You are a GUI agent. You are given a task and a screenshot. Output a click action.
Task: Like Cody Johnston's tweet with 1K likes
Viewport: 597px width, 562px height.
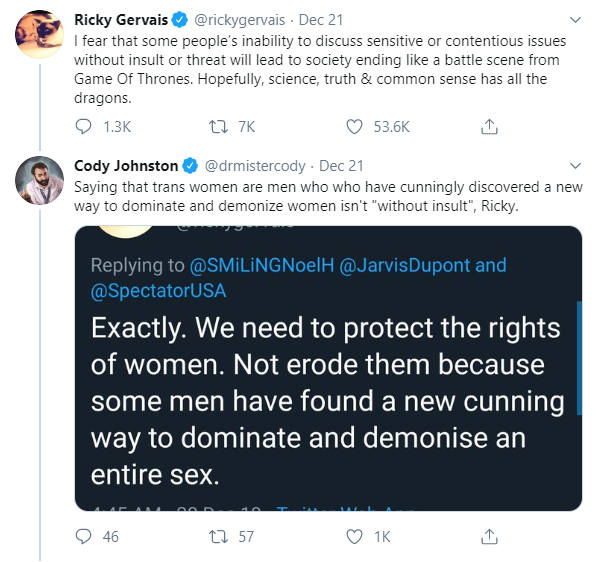click(x=354, y=536)
